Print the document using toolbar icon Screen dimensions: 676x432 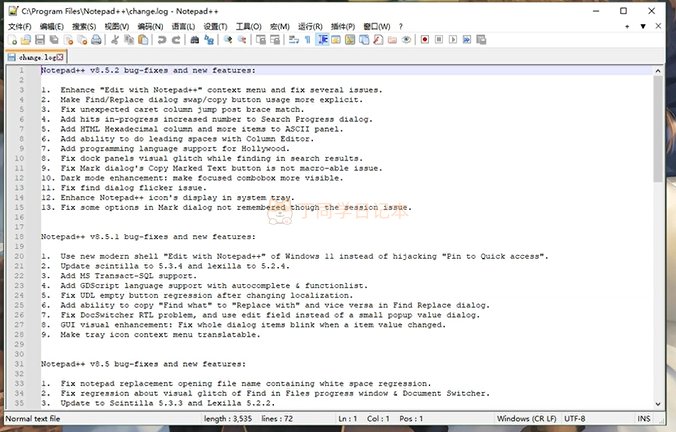[96, 40]
